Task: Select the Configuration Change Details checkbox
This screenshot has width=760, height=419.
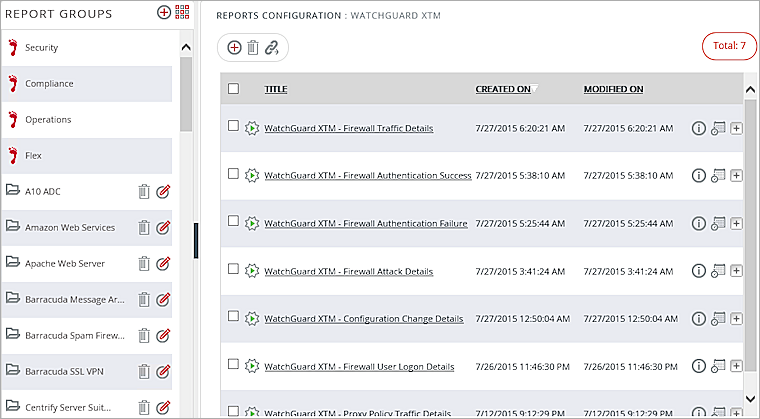Action: point(233,318)
